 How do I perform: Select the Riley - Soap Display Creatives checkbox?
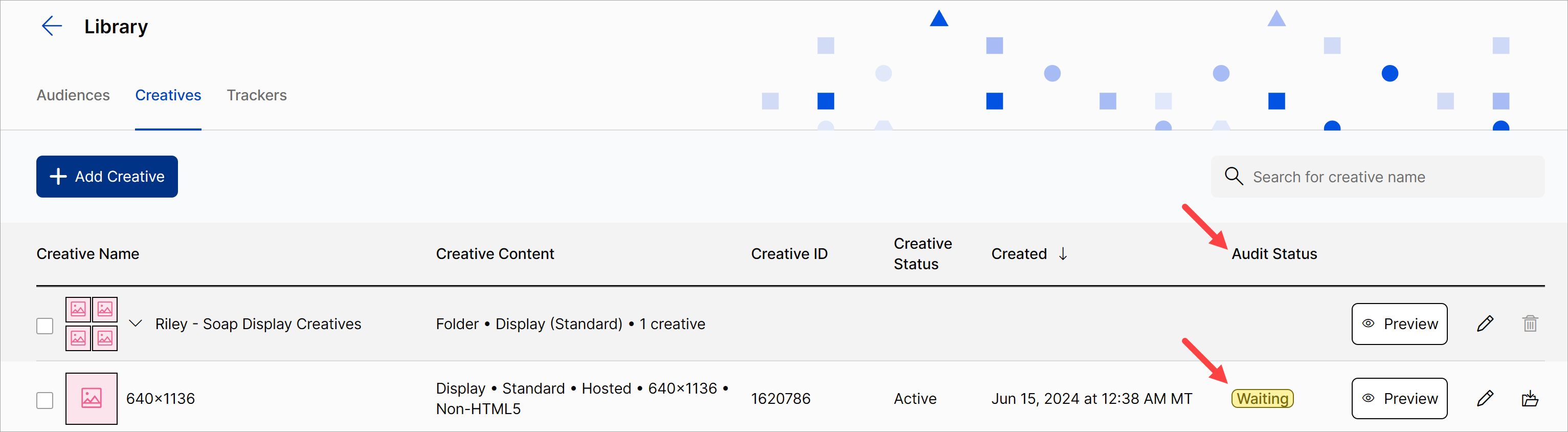[x=45, y=326]
